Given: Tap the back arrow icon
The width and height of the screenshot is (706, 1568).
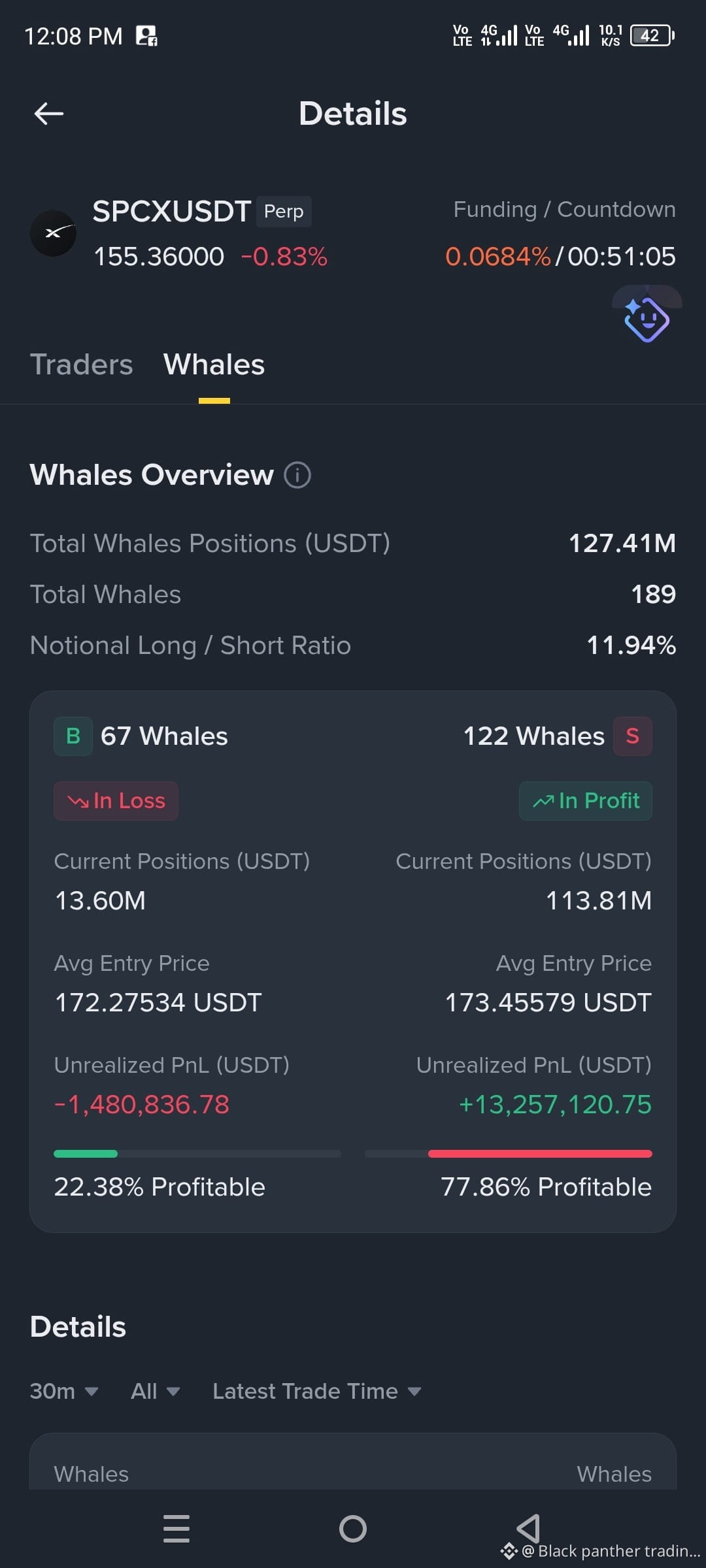Looking at the screenshot, I should [49, 114].
